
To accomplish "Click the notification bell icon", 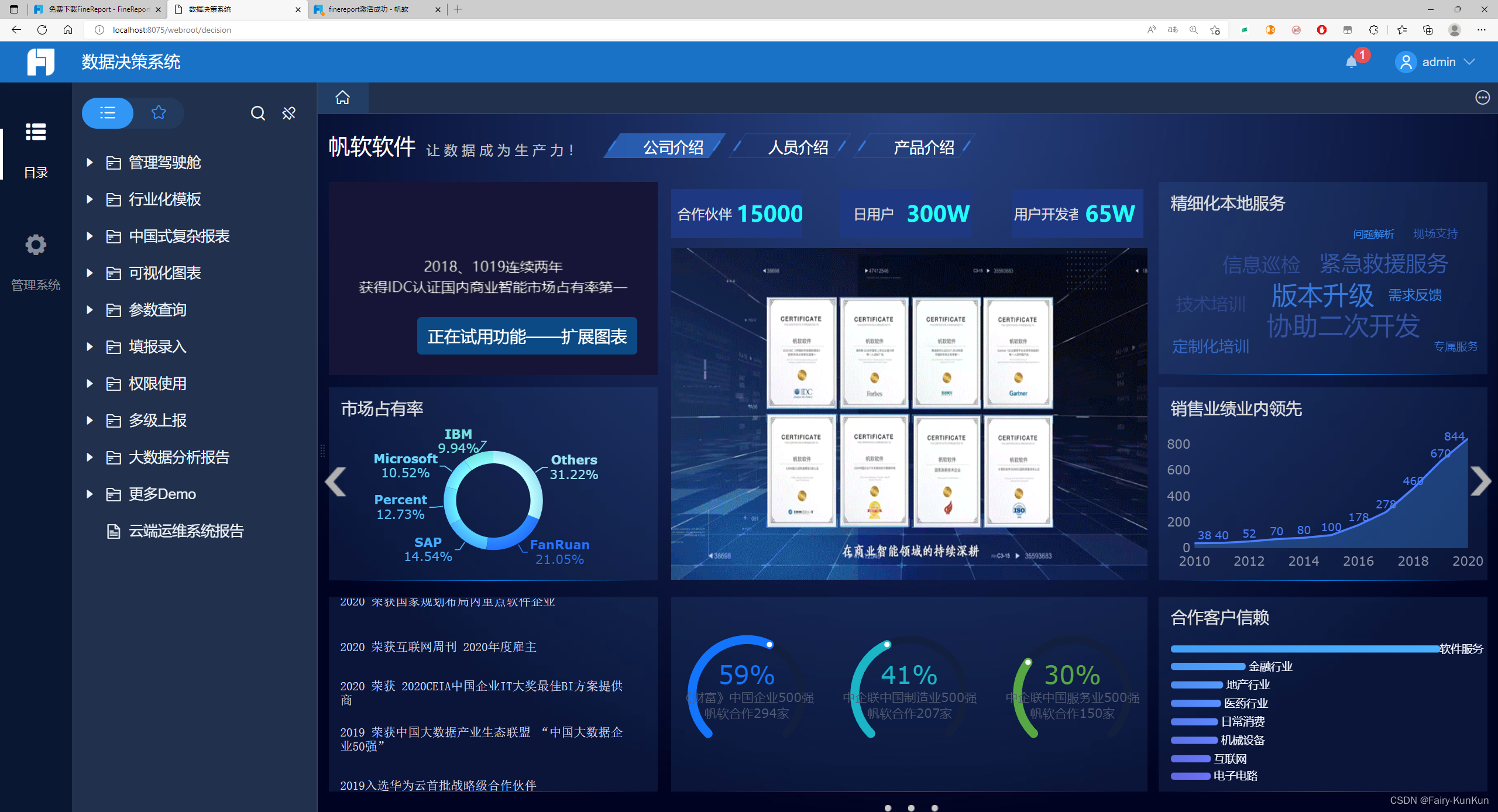I will coord(1351,62).
